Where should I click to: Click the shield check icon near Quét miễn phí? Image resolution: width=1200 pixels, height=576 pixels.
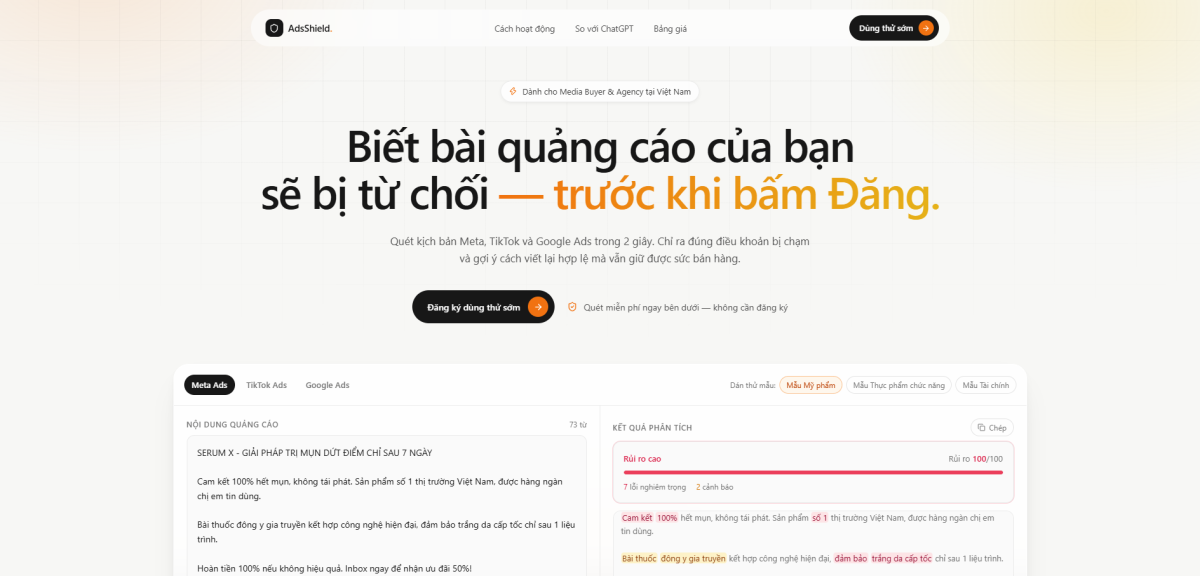pos(572,307)
